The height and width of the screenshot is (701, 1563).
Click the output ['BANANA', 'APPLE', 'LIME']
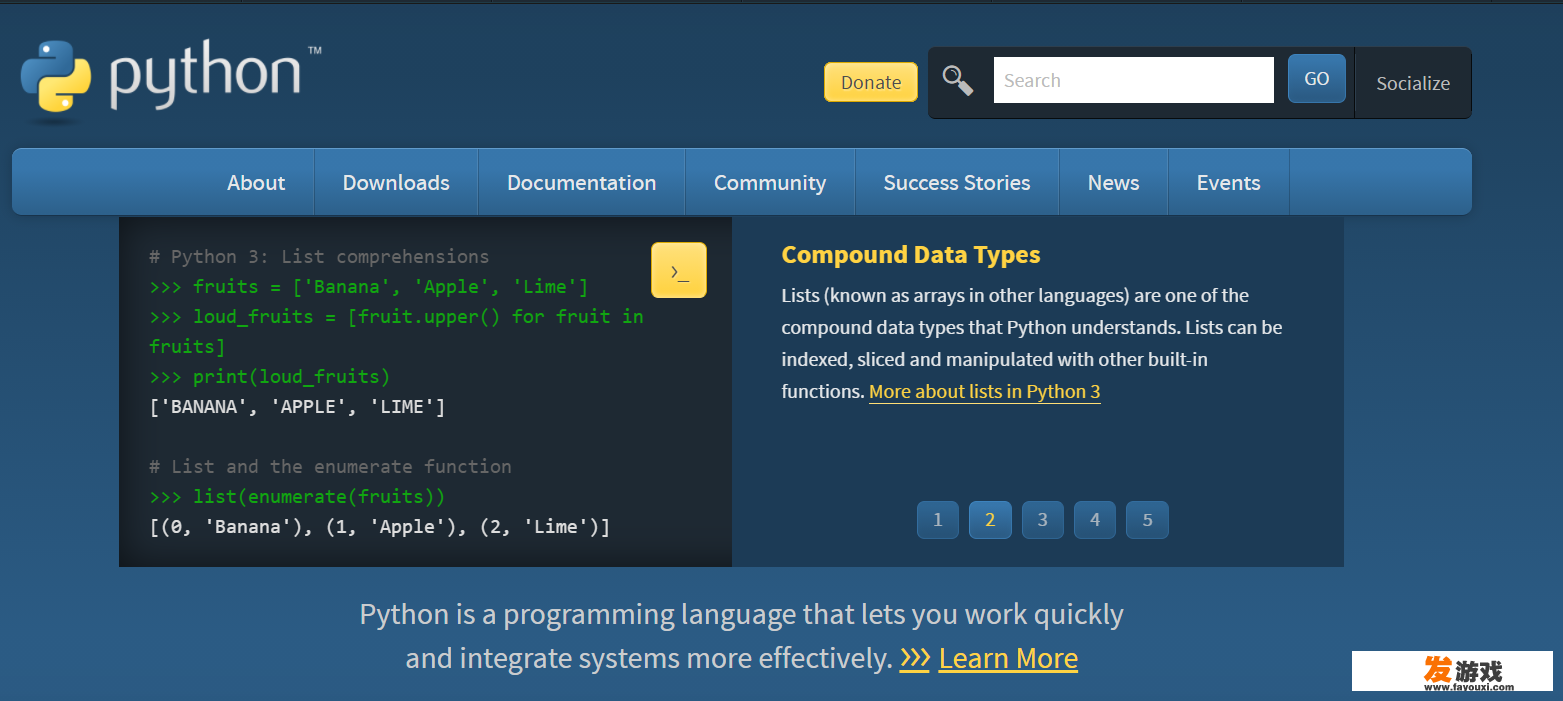(297, 406)
